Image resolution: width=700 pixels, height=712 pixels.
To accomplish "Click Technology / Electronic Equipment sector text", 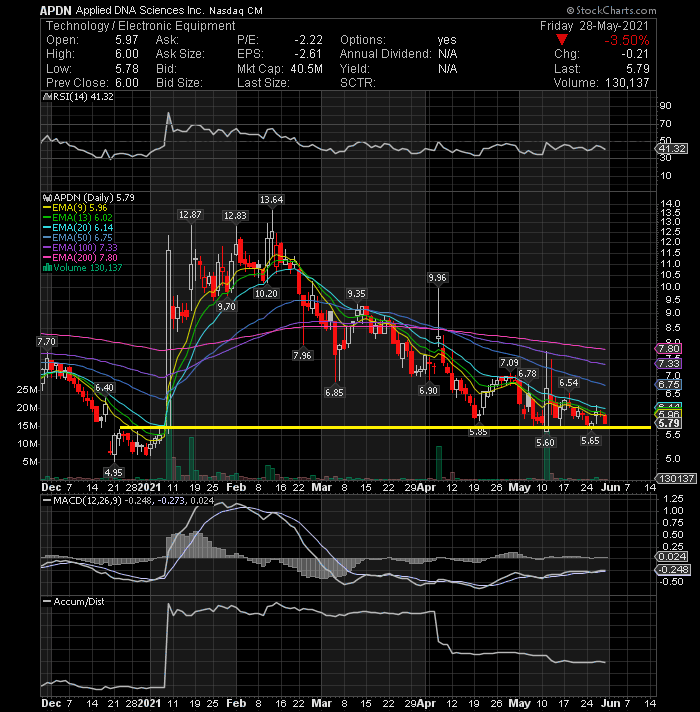I will tap(141, 26).
